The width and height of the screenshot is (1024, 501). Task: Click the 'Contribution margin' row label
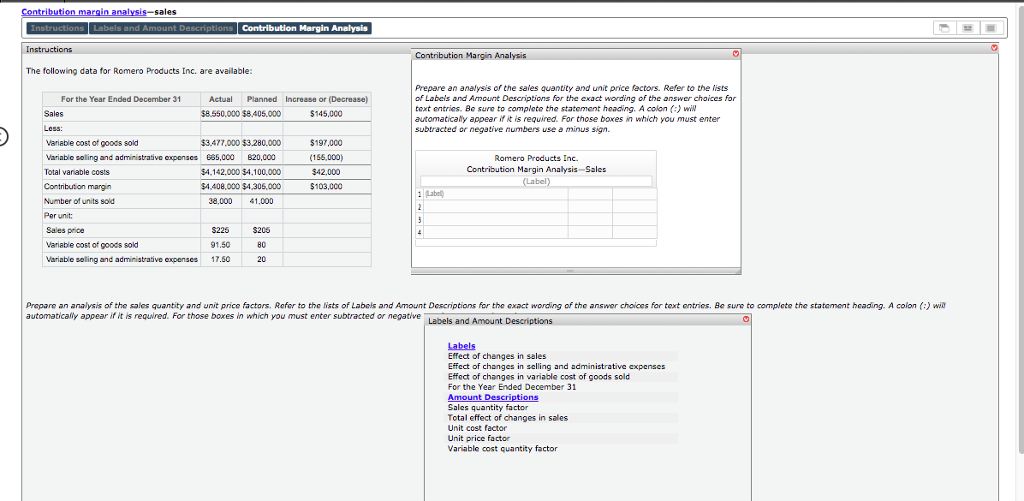point(74,187)
